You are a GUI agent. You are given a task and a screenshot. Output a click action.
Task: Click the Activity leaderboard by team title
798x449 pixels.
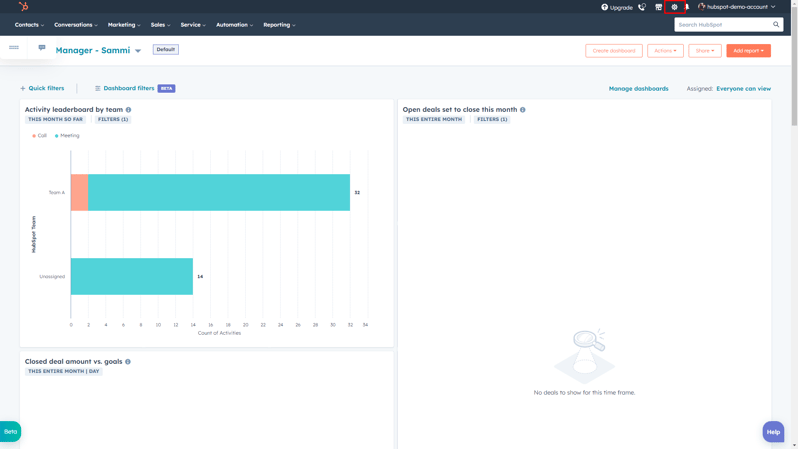click(74, 109)
